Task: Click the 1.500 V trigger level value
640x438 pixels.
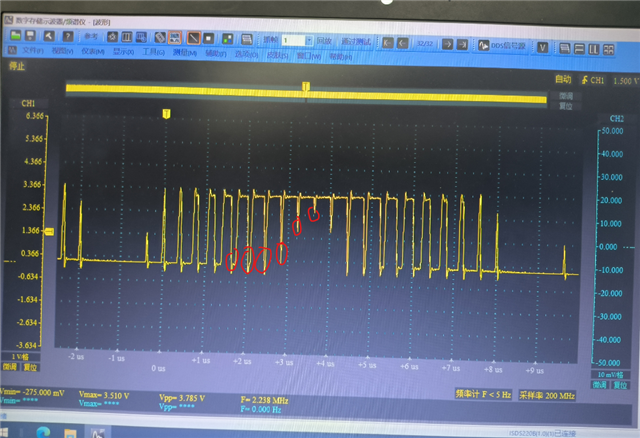Action: pyautogui.click(x=625, y=81)
